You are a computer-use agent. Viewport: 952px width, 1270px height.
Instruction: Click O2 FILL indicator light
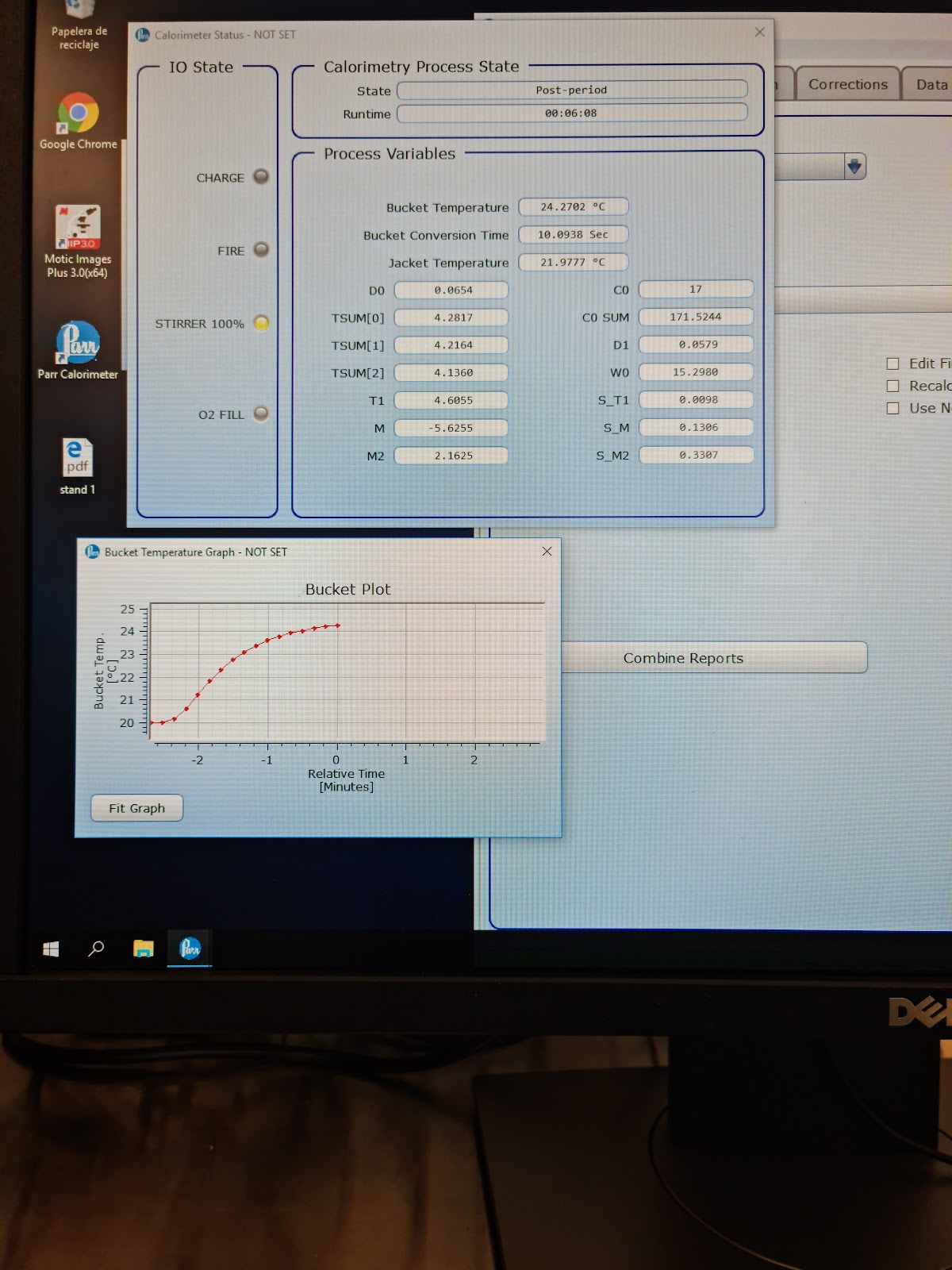pos(261,414)
